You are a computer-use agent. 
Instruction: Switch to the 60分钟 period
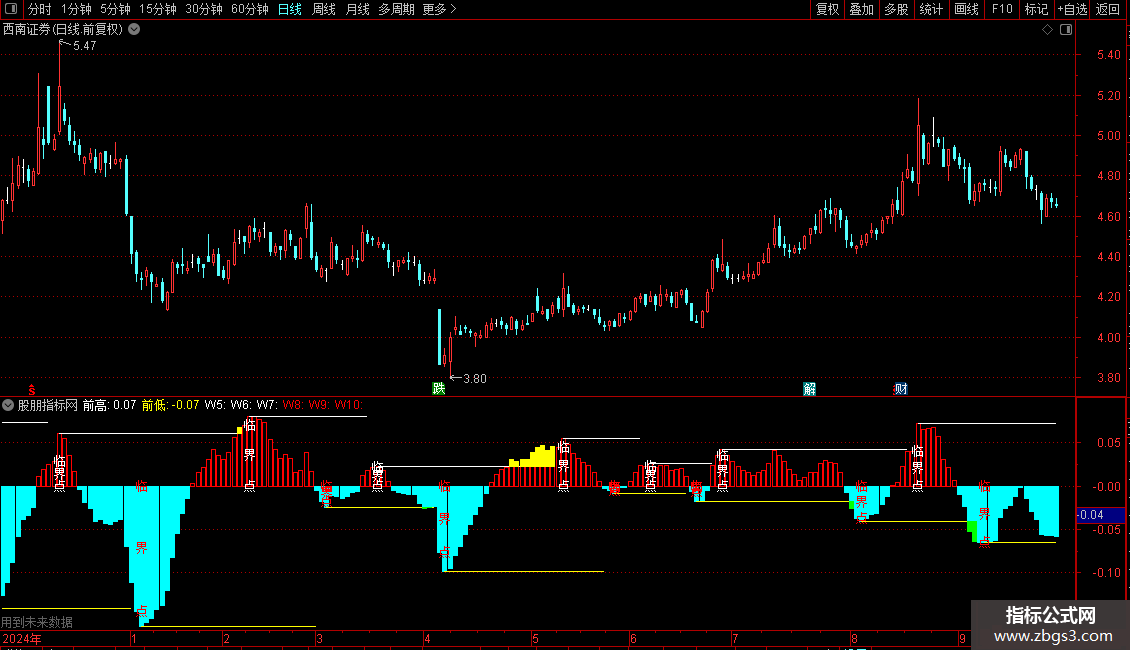point(250,9)
